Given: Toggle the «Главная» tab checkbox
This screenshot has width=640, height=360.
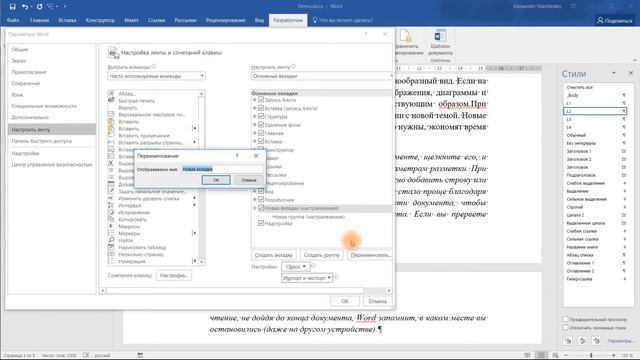Looking at the screenshot, I should (x=261, y=133).
